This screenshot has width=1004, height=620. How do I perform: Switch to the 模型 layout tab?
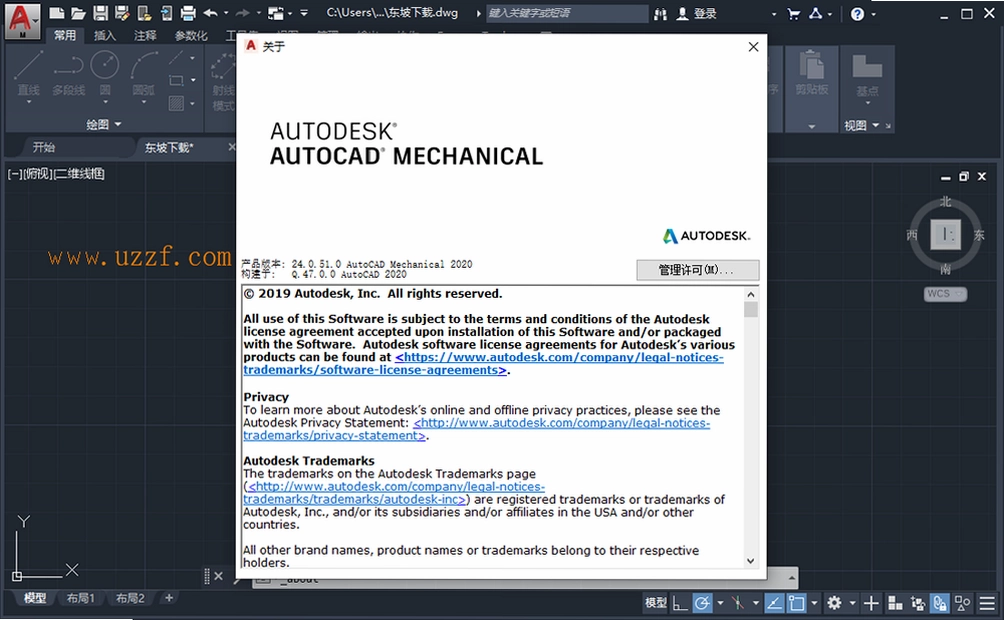click(x=35, y=598)
